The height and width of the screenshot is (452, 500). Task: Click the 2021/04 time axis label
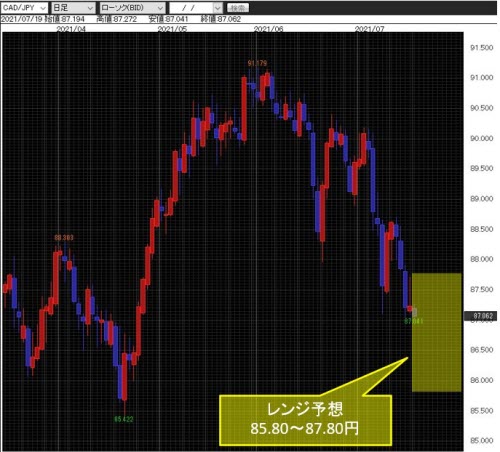[71, 29]
